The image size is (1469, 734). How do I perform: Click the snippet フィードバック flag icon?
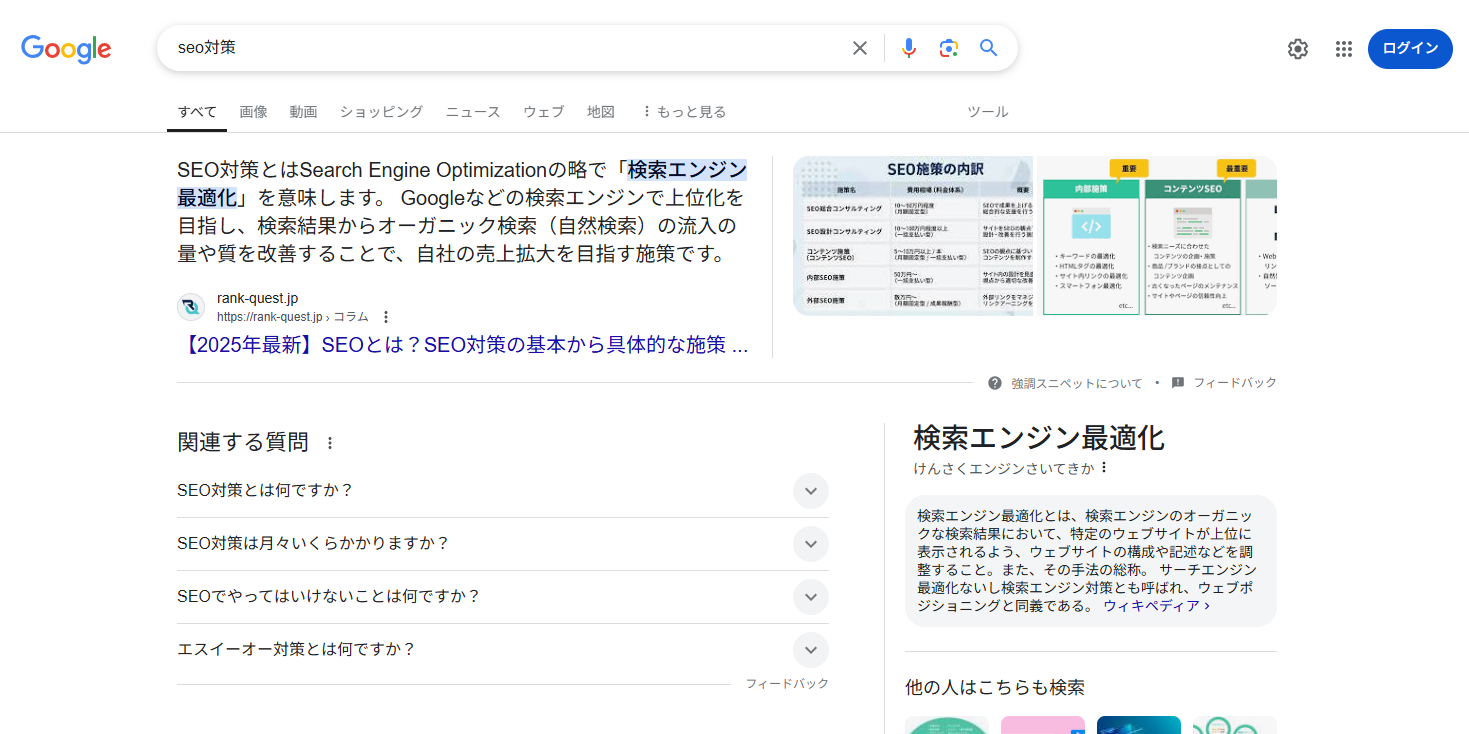[x=1178, y=383]
